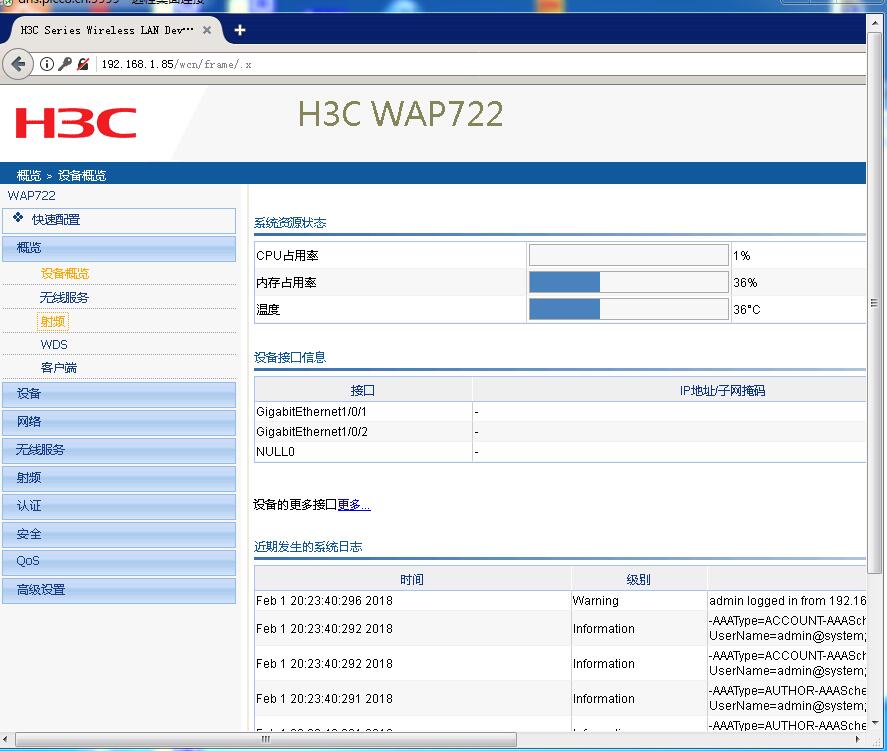Click the browser back arrow button
Image resolution: width=887 pixels, height=751 pixels.
pos(18,64)
